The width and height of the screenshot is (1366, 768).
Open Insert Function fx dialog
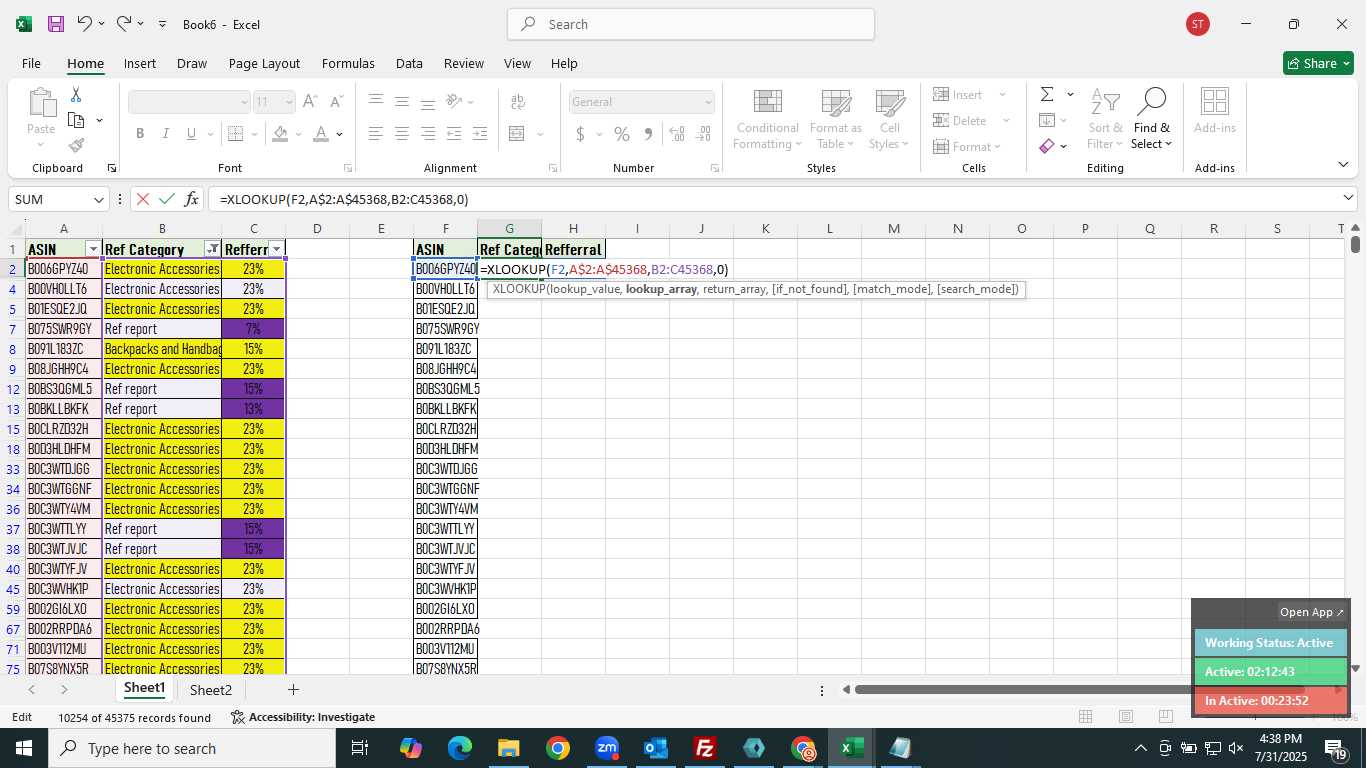(x=191, y=199)
